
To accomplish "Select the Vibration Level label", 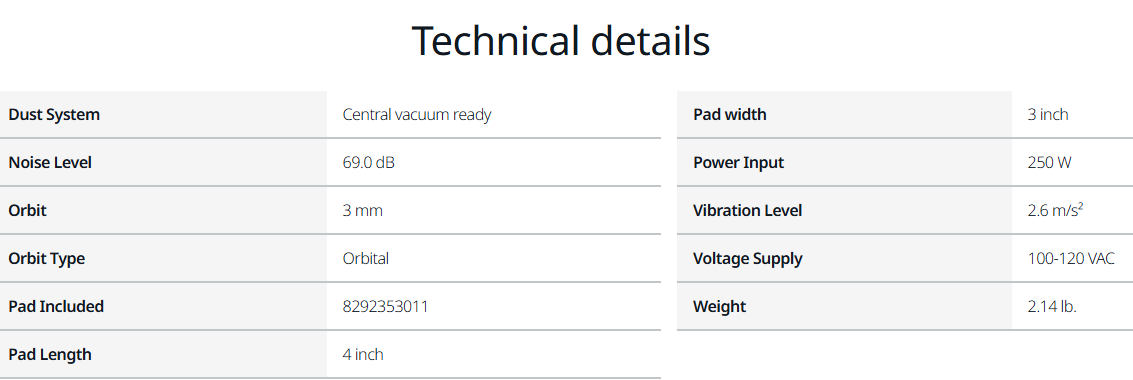I will (x=747, y=210).
